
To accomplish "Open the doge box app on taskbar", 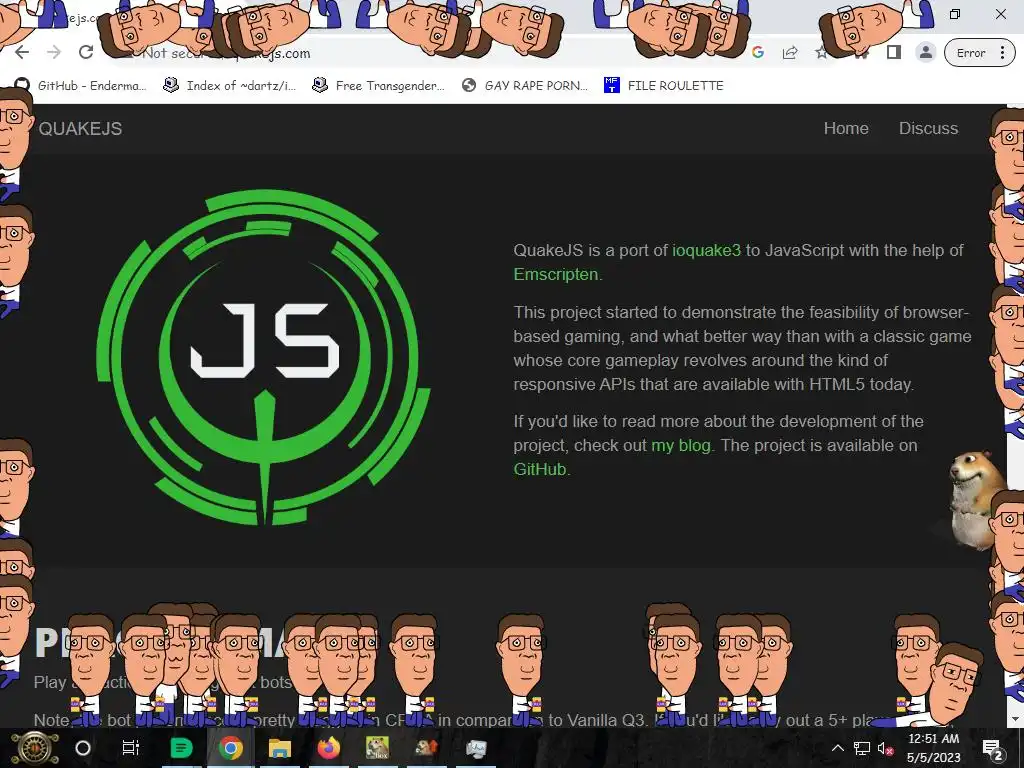I will [x=377, y=748].
